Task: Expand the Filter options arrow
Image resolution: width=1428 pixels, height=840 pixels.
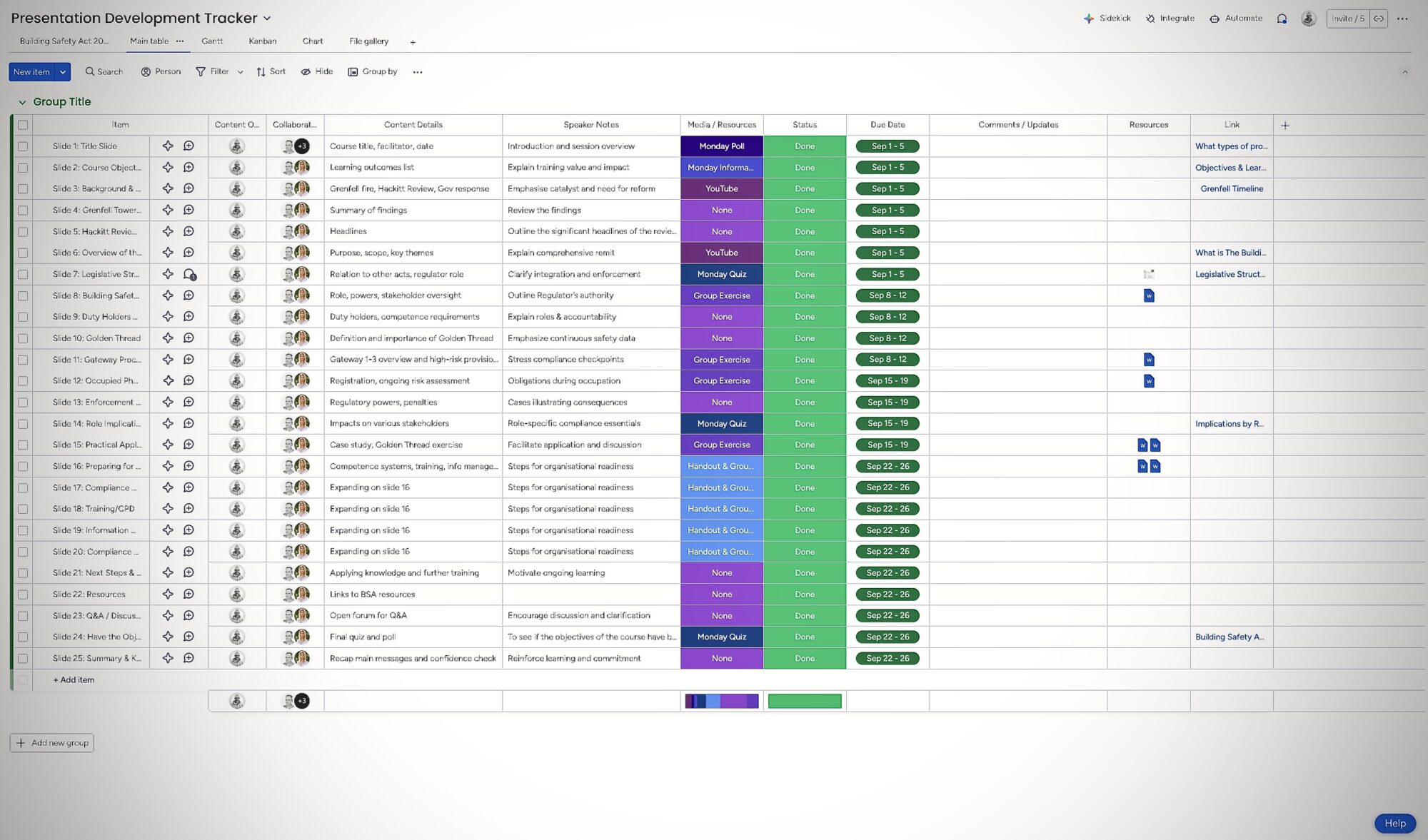Action: click(241, 72)
